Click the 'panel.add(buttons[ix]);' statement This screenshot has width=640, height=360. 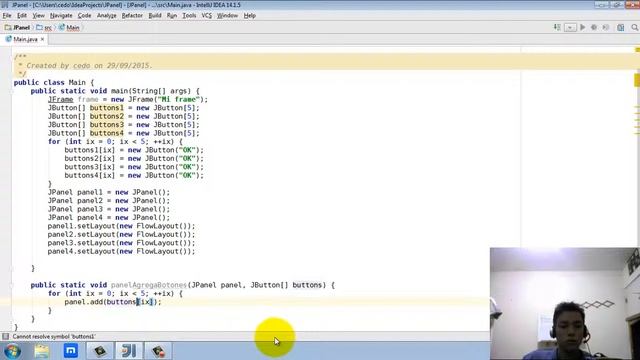tap(113, 302)
